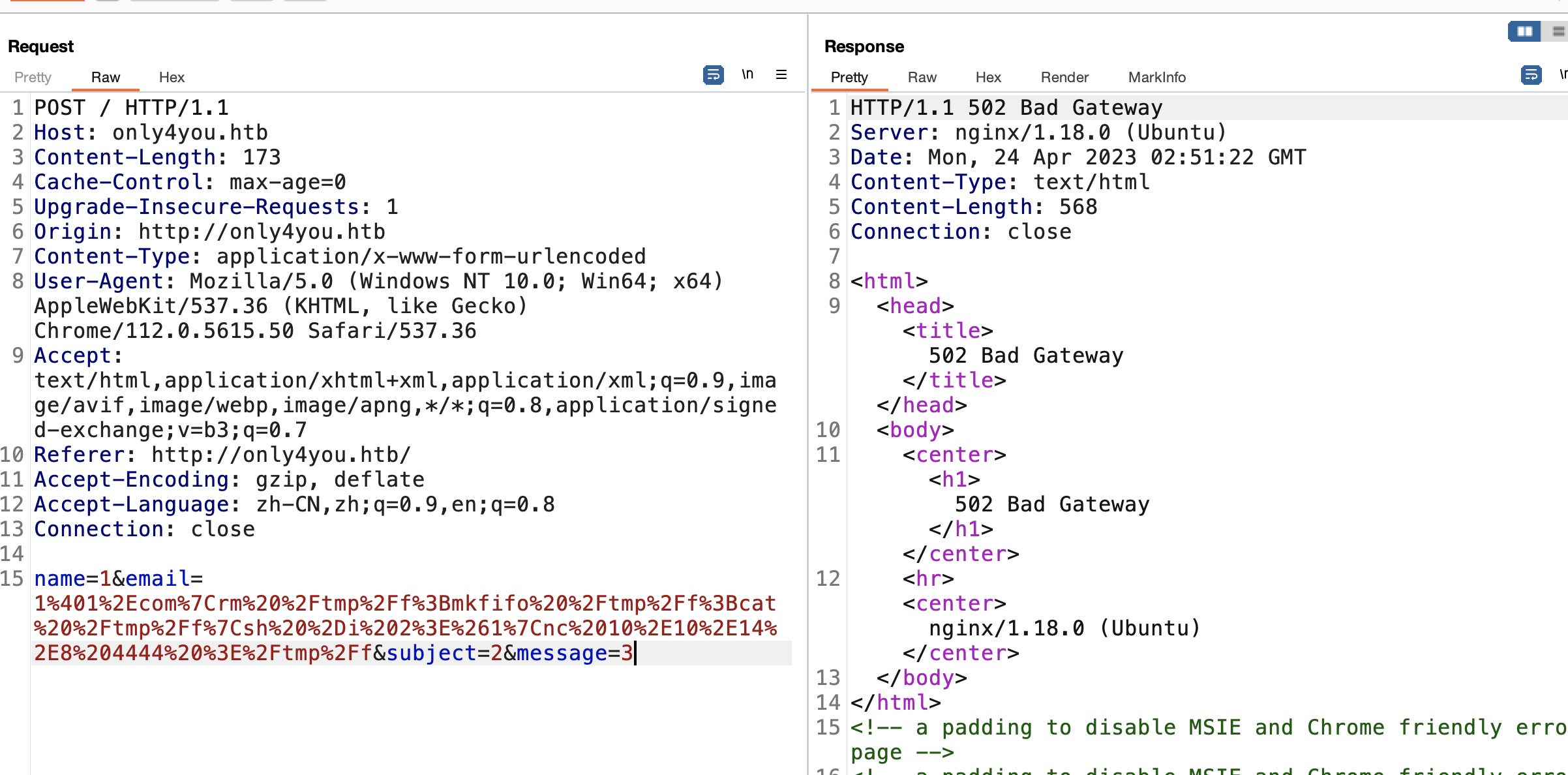The height and width of the screenshot is (775, 1568).
Task: Switch to side-by-side layout view
Action: [1524, 31]
